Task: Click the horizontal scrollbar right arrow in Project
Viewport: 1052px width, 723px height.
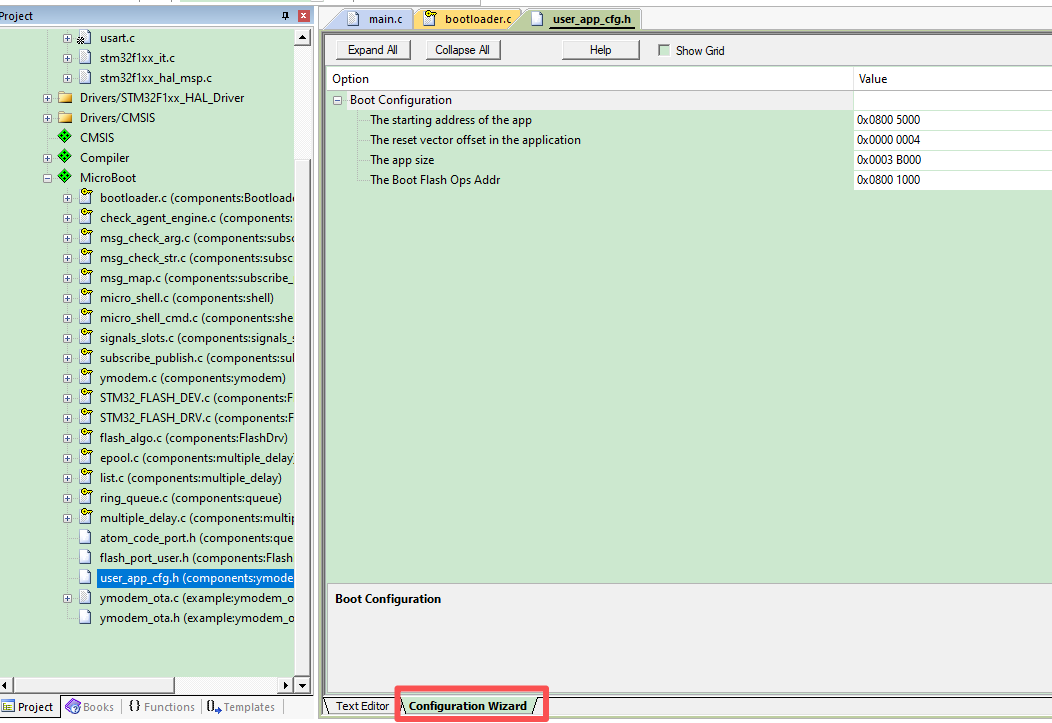Action: 286,685
